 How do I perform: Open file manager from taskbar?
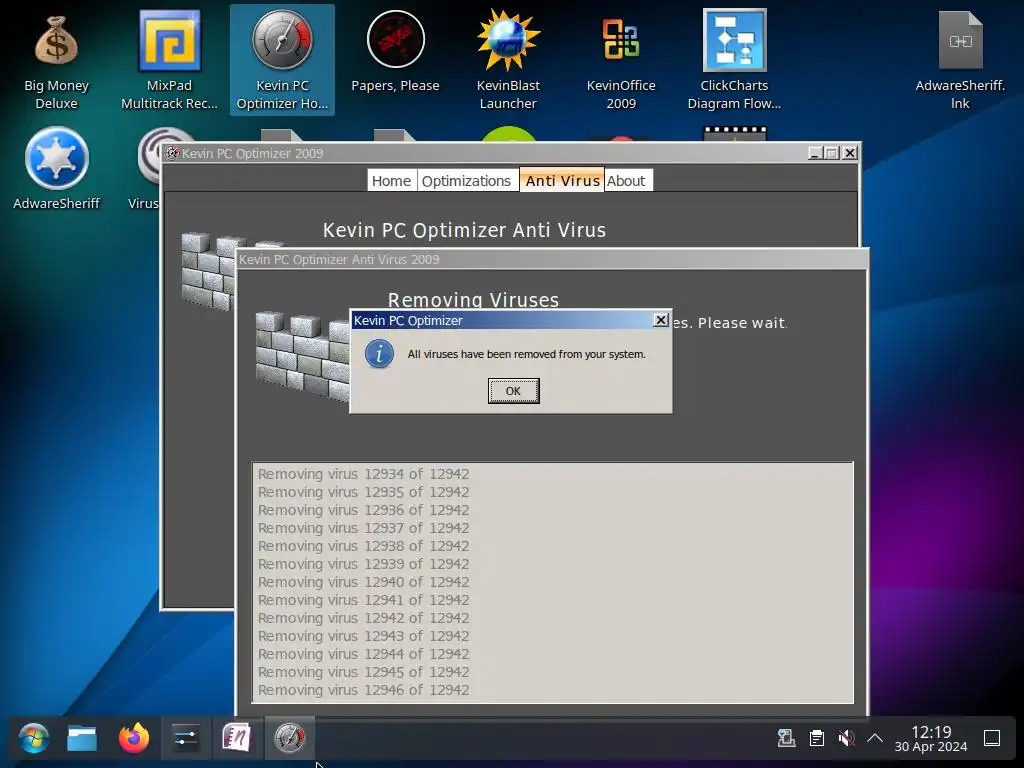click(x=82, y=739)
